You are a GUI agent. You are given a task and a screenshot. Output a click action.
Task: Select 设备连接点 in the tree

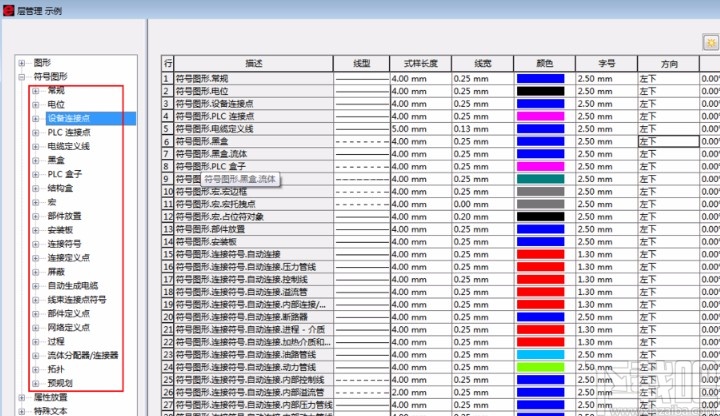(69, 118)
